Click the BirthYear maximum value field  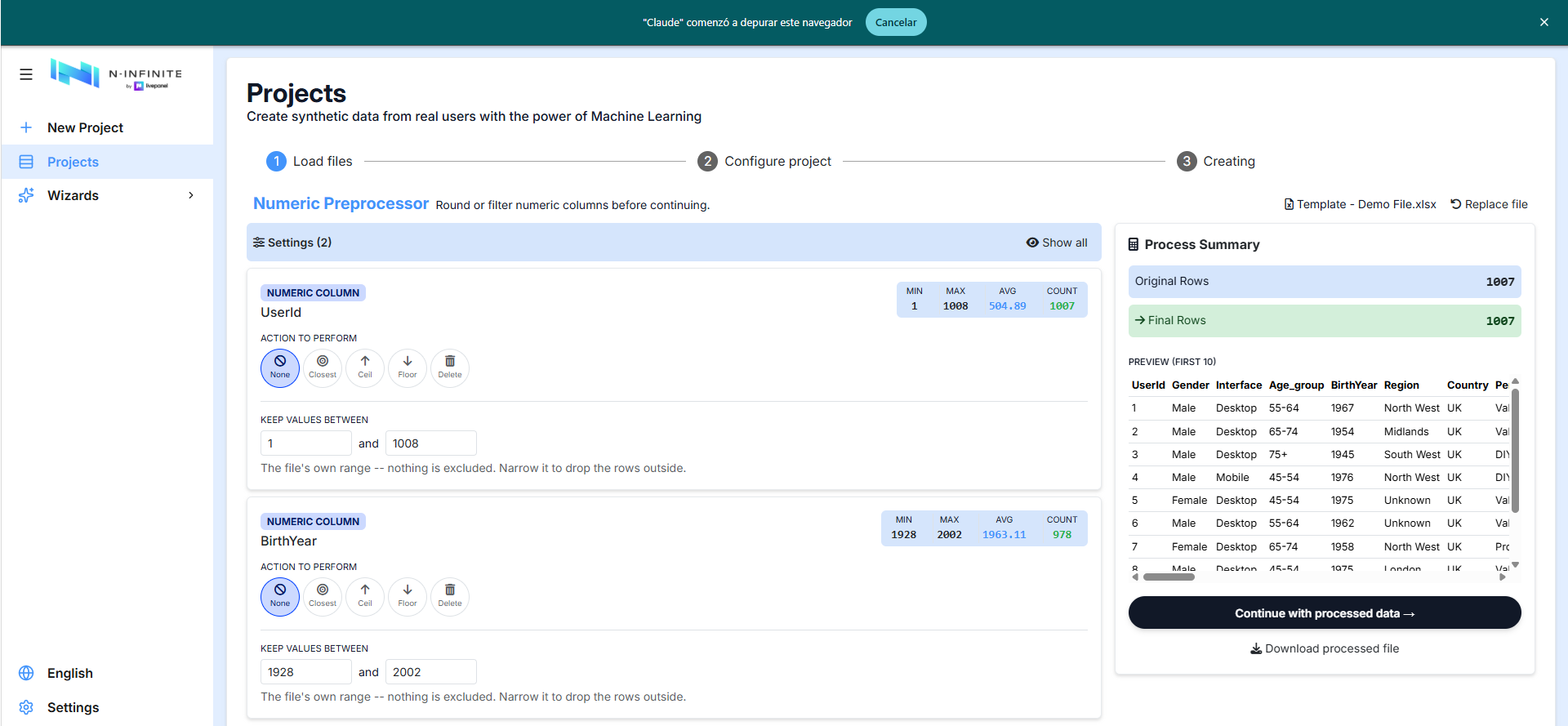point(431,672)
